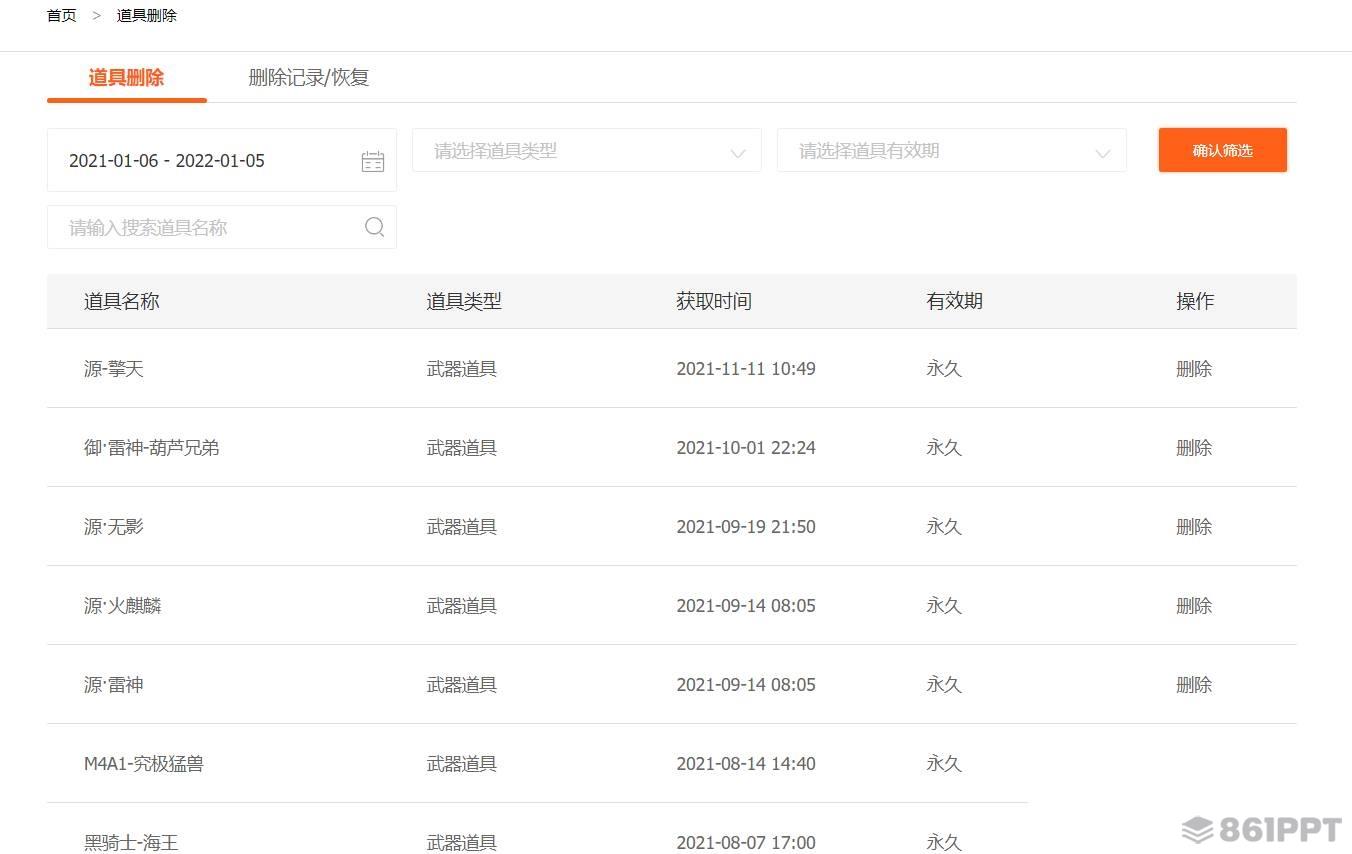Image resolution: width=1352 pixels, height=854 pixels.
Task: Click the time 2021-09-19 21:50
Action: point(746,527)
